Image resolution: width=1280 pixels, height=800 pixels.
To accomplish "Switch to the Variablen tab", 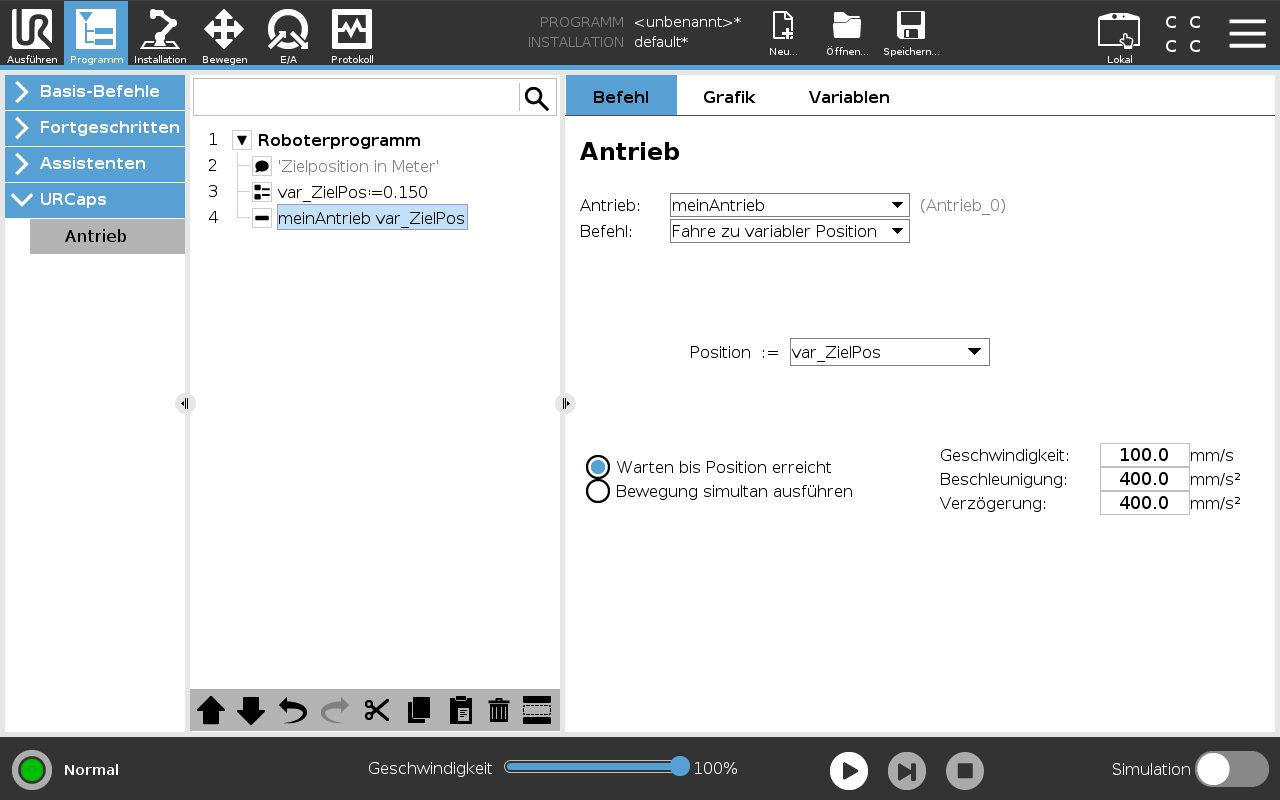I will pyautogui.click(x=849, y=97).
